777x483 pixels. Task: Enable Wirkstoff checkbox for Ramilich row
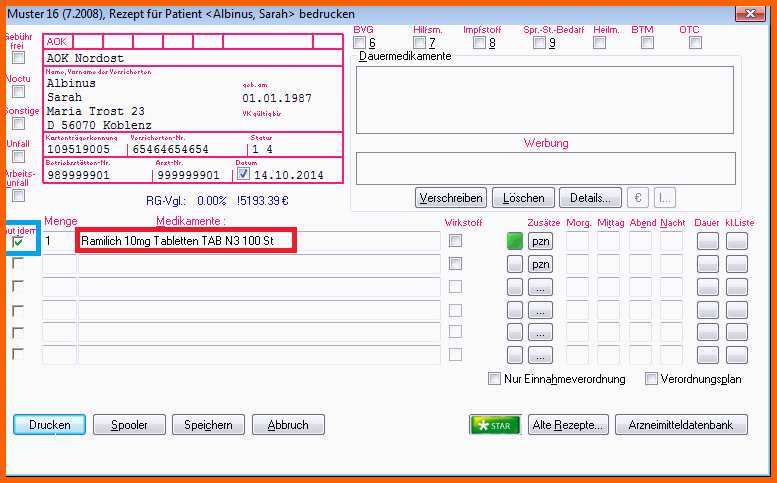tap(455, 241)
